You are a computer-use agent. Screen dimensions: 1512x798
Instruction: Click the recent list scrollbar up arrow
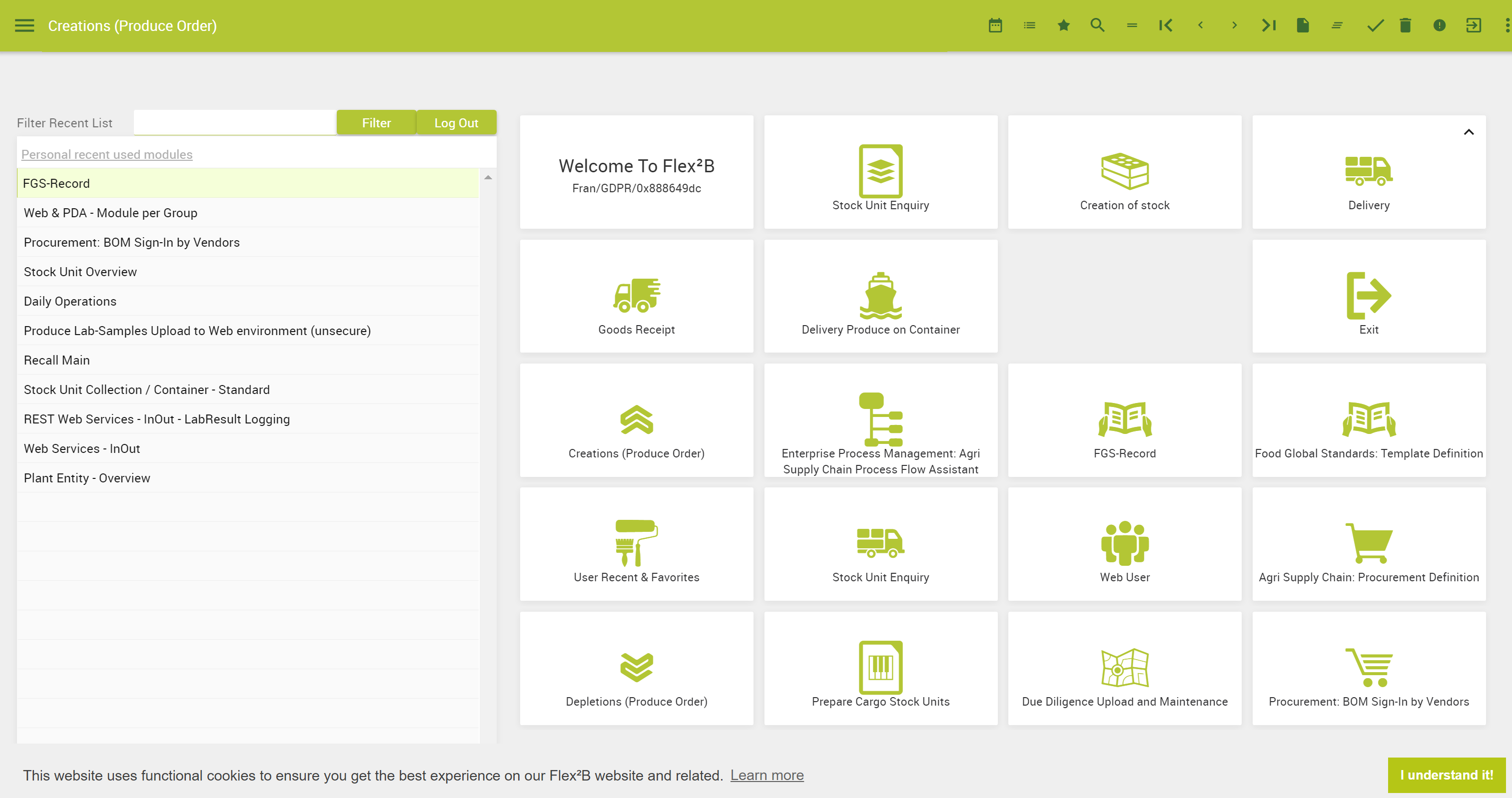[x=488, y=177]
